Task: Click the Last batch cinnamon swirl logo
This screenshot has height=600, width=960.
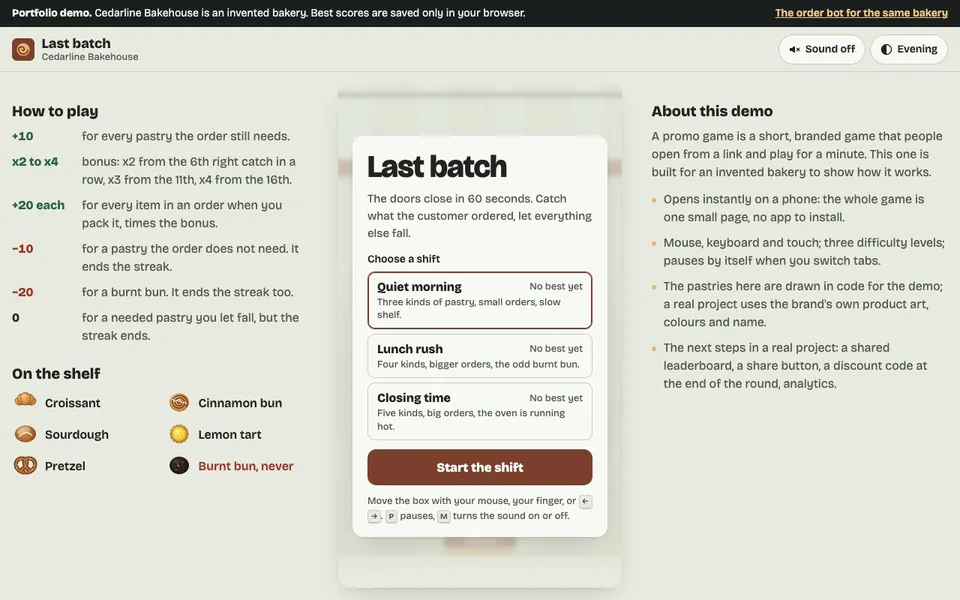Action: 23,49
